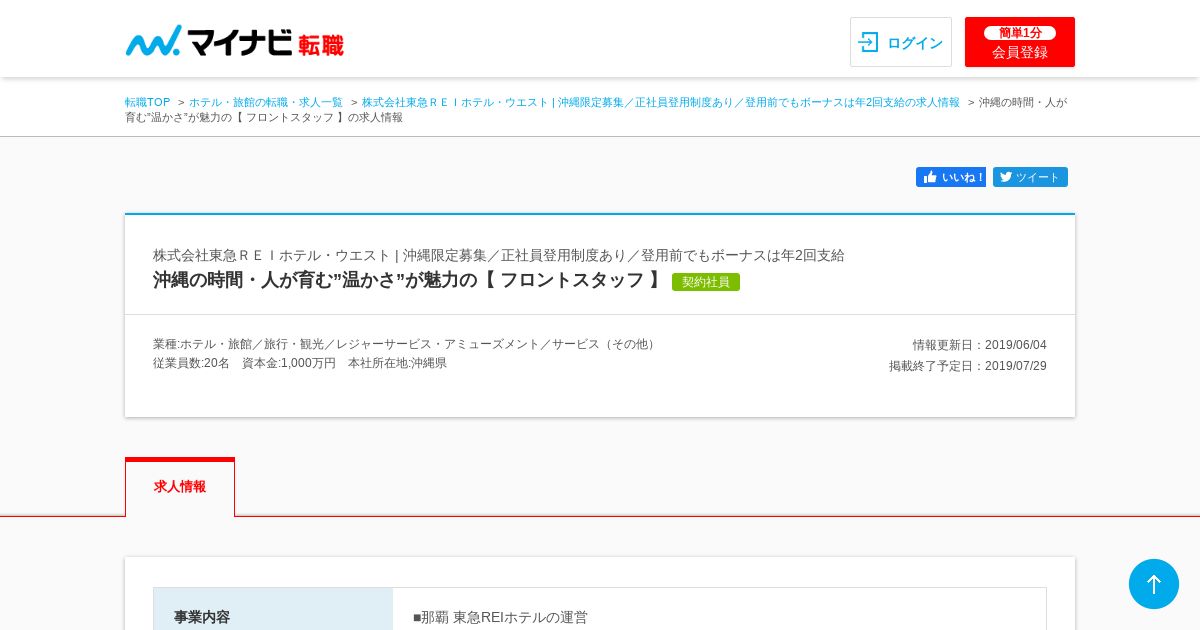Open the ログイン button
Image resolution: width=1200 pixels, height=630 pixels.
pyautogui.click(x=901, y=42)
